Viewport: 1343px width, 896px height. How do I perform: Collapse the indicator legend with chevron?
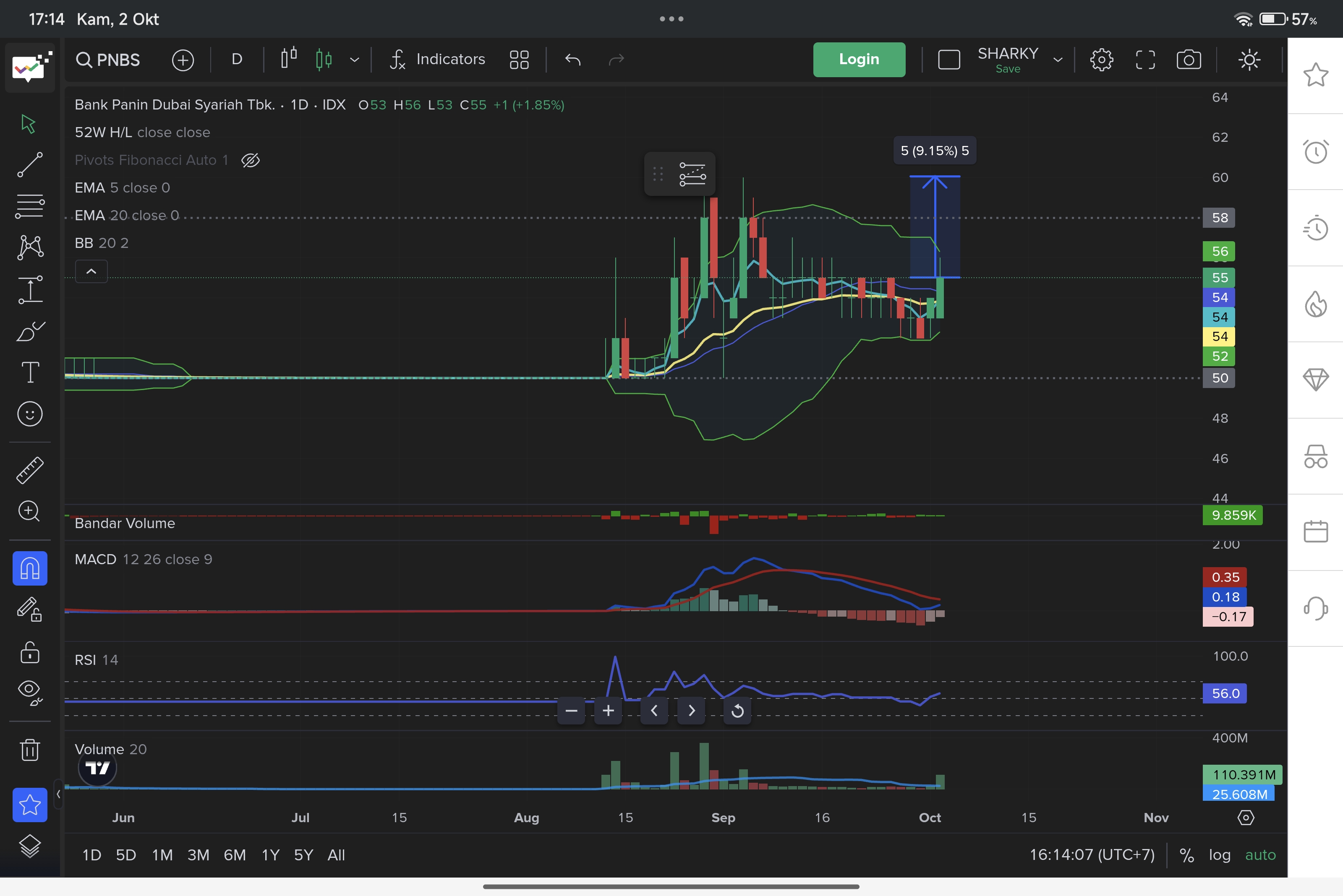[x=91, y=271]
